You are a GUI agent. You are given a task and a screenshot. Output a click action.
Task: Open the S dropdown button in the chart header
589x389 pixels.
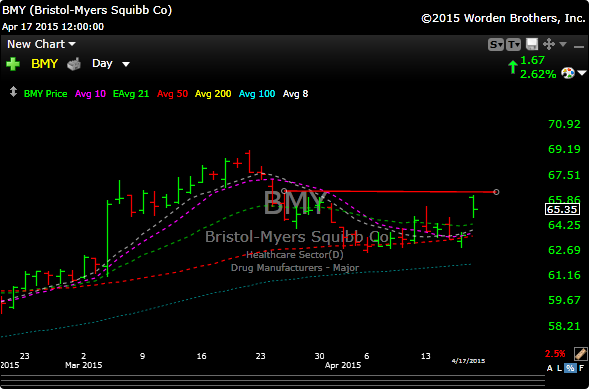click(x=496, y=45)
